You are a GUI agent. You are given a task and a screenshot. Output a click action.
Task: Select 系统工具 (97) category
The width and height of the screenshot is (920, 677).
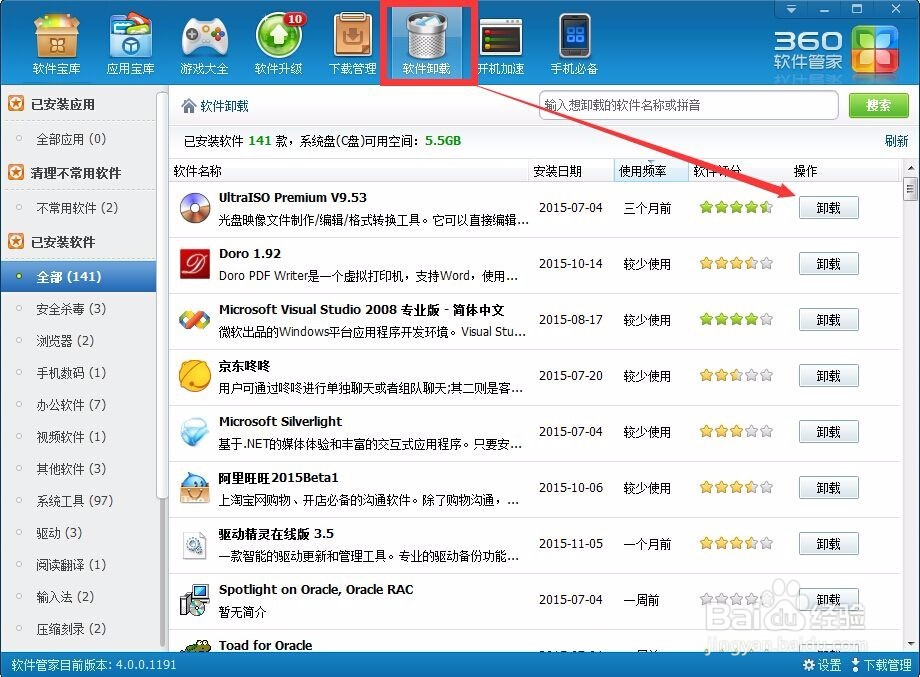(x=75, y=500)
